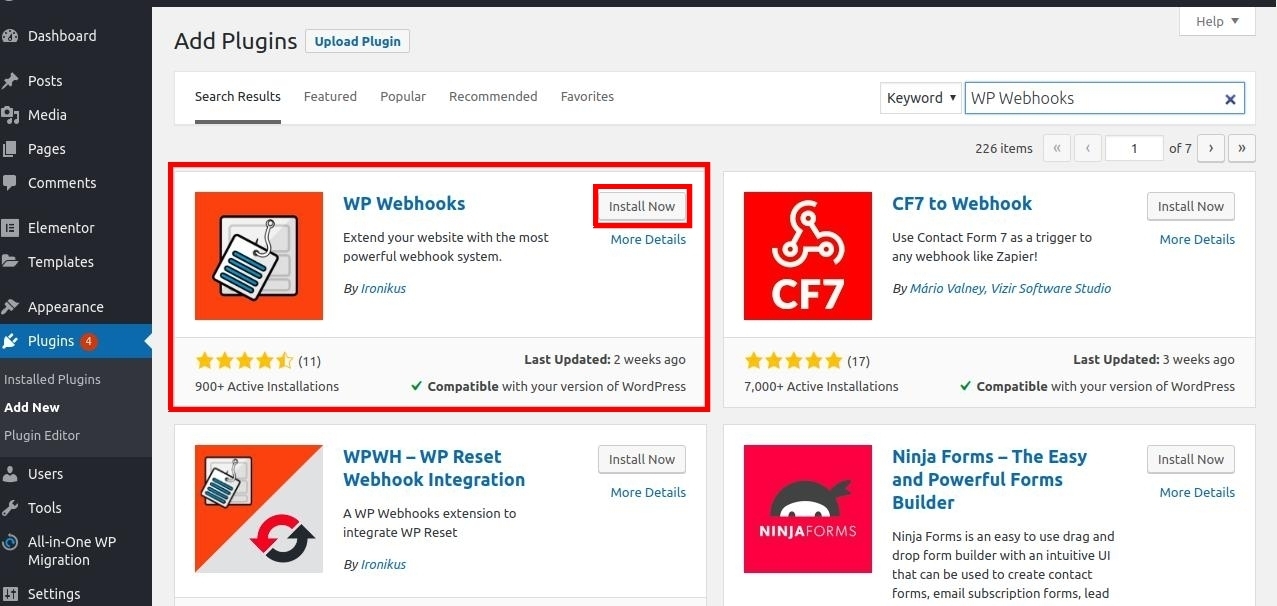Open More Details for Ninja Forms
The height and width of the screenshot is (606, 1277).
[1197, 493]
